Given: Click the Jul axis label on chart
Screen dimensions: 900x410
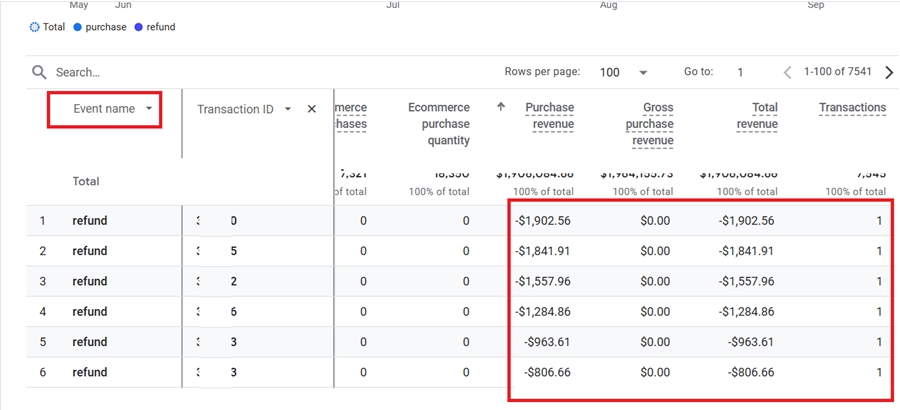Looking at the screenshot, I should 393,5.
